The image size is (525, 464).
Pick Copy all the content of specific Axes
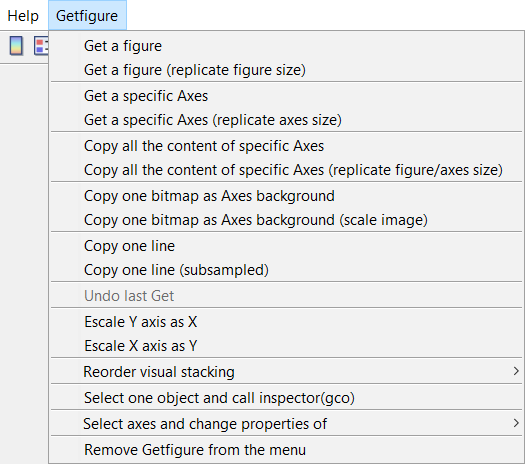pos(286,146)
